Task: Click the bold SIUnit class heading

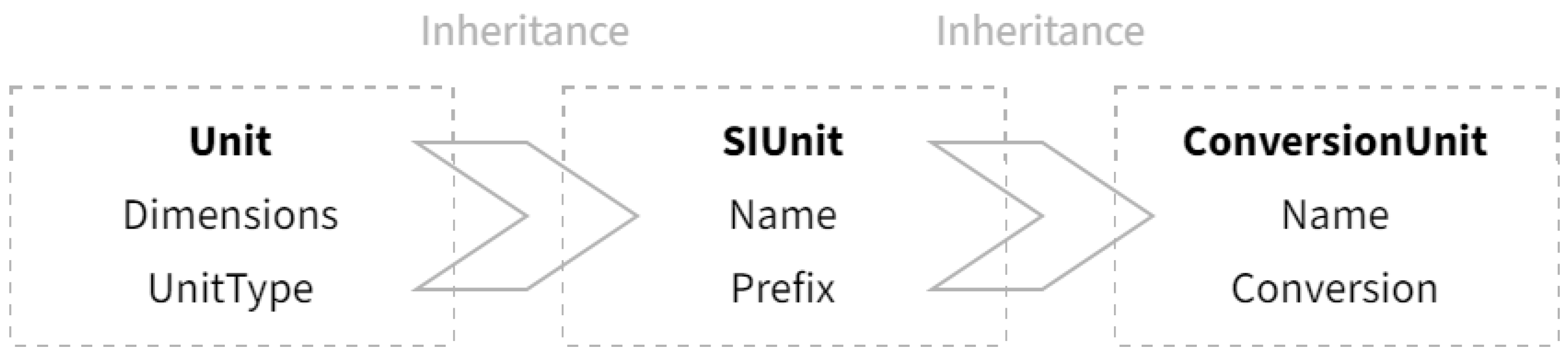Action: click(782, 142)
